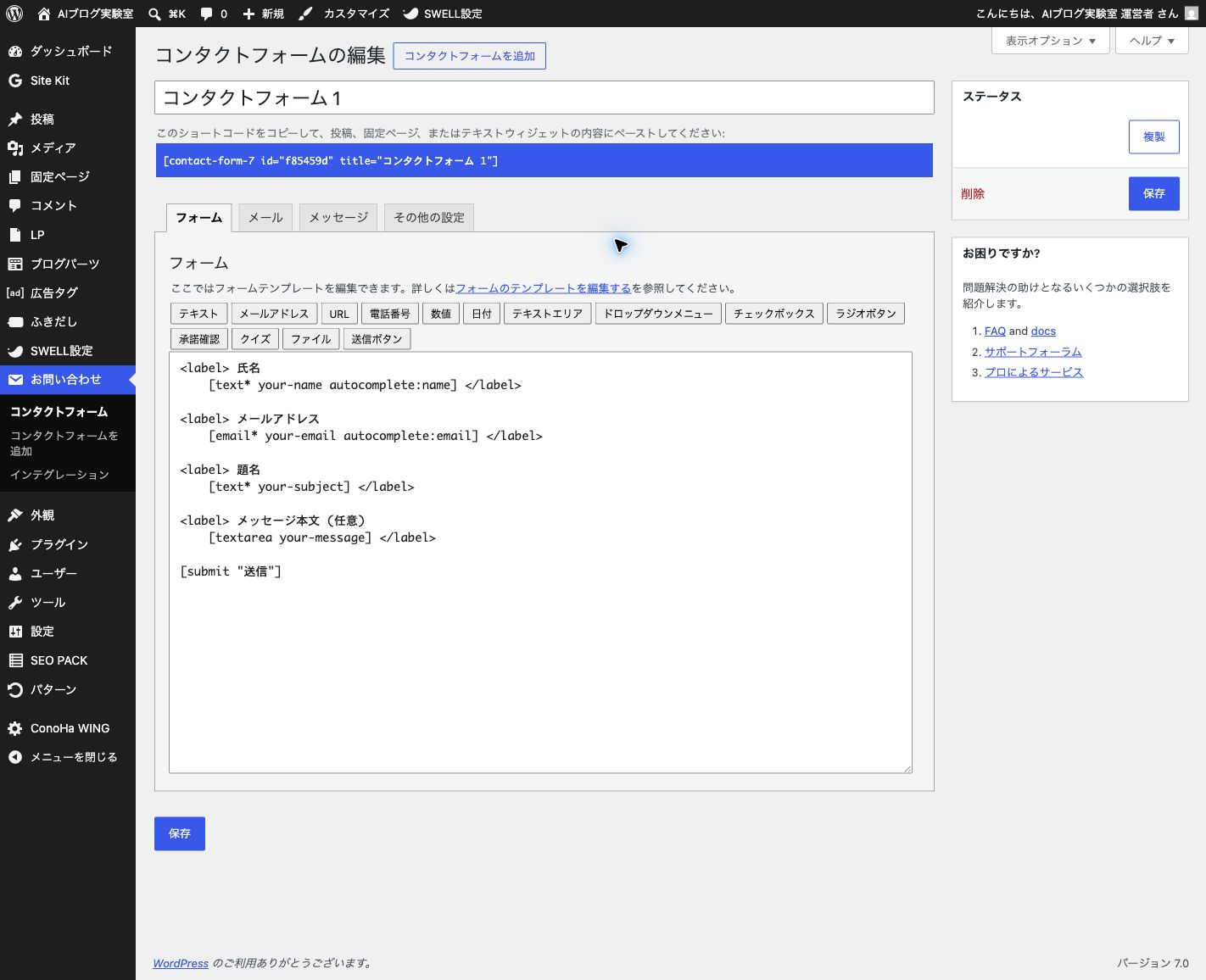Click the 固定ページ pages icon
This screenshot has width=1206, height=980.
pos(15,177)
